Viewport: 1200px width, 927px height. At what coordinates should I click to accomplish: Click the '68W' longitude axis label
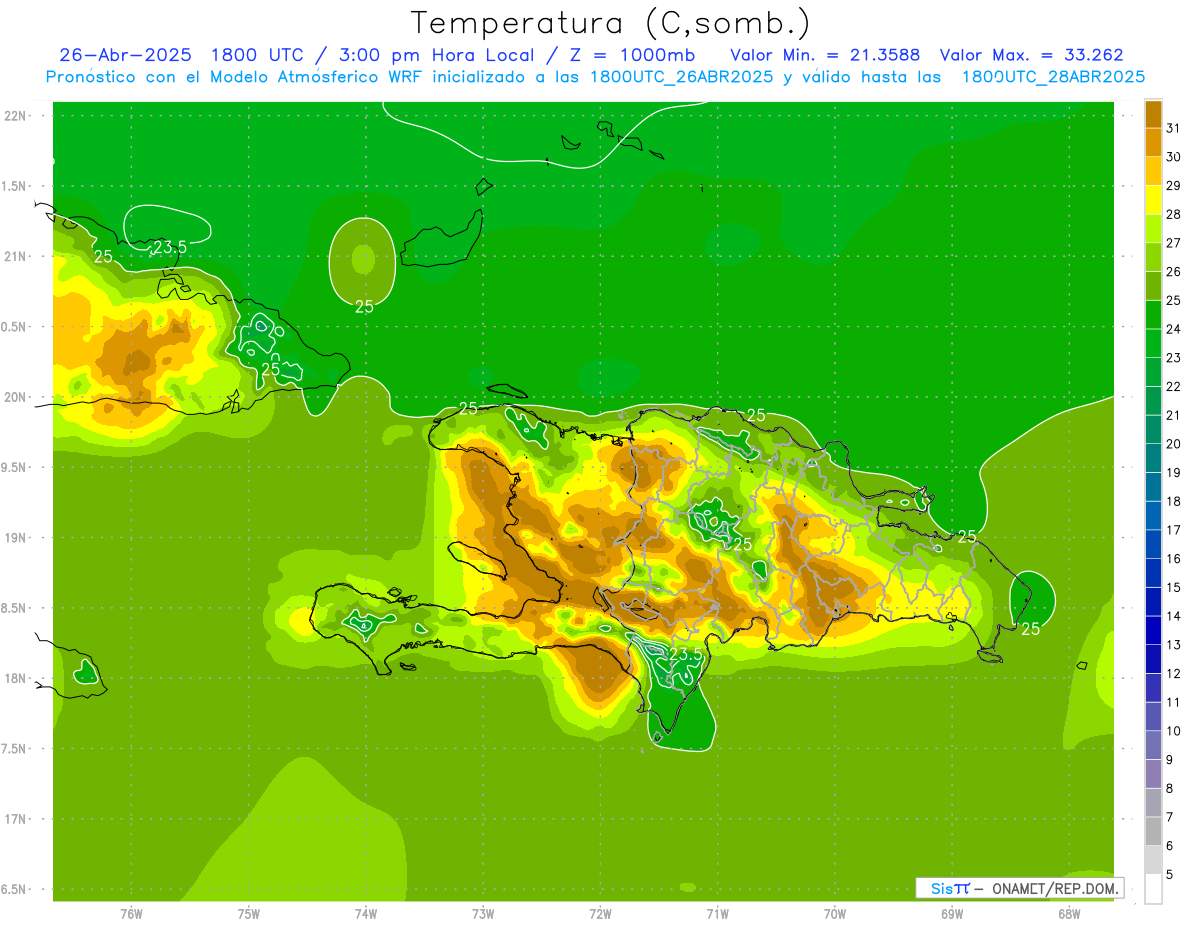click(x=1069, y=914)
